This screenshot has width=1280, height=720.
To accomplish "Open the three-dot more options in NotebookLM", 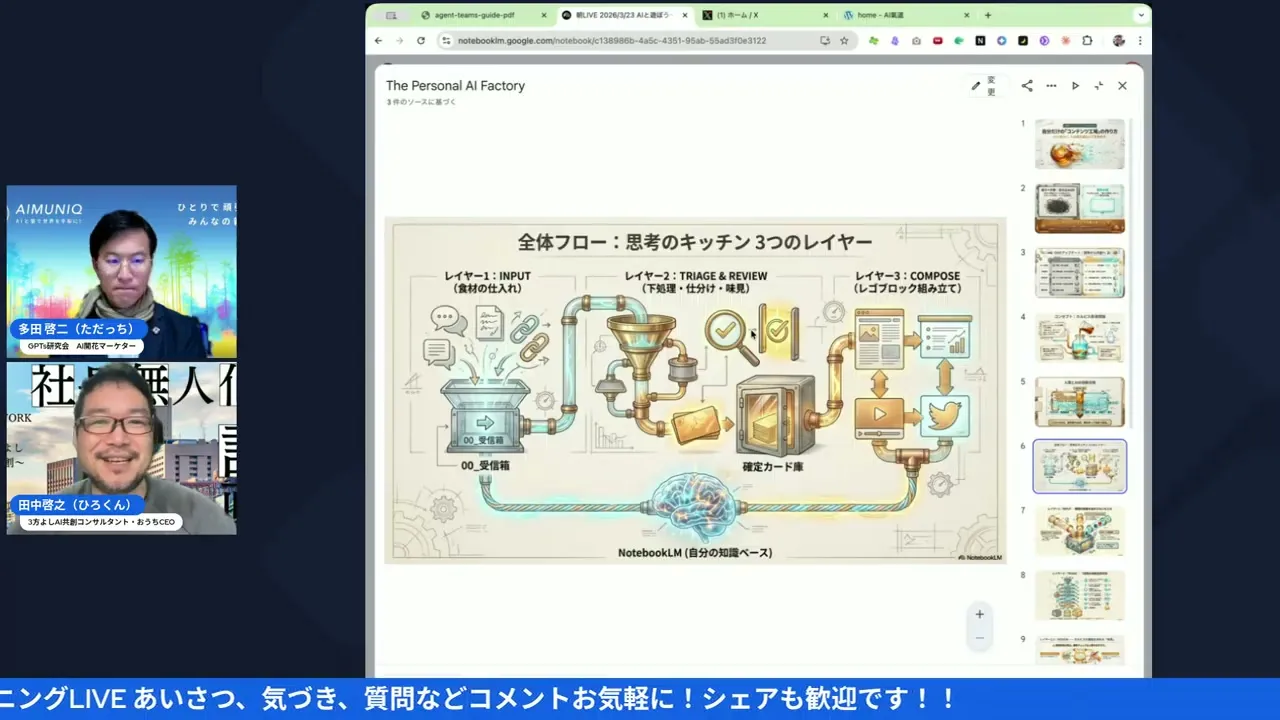I will [x=1051, y=86].
